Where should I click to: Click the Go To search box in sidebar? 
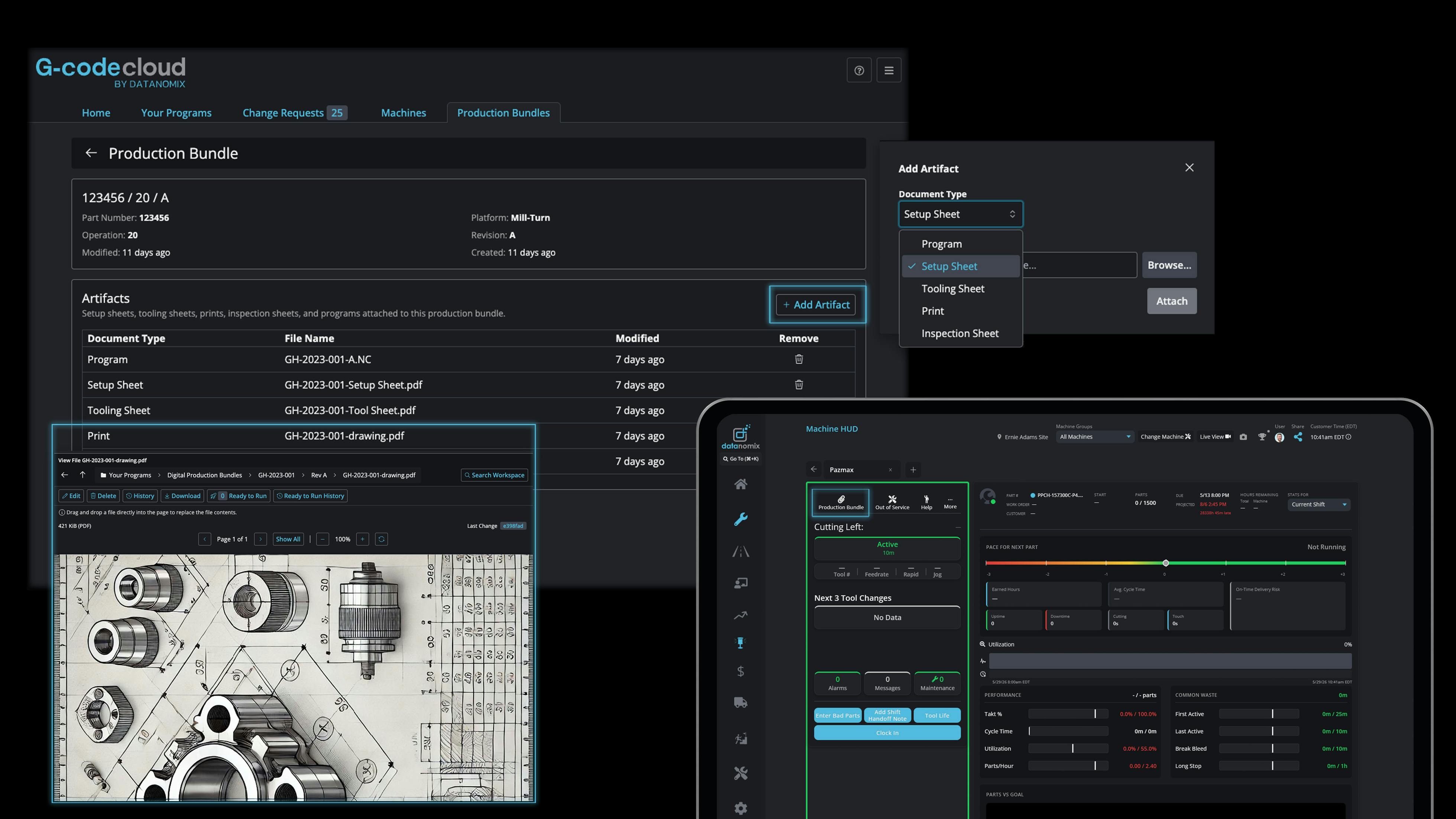coord(740,459)
